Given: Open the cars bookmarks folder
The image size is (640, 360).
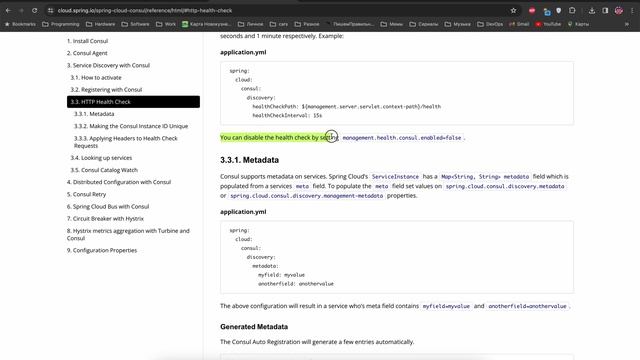Looking at the screenshot, I should click(279, 24).
